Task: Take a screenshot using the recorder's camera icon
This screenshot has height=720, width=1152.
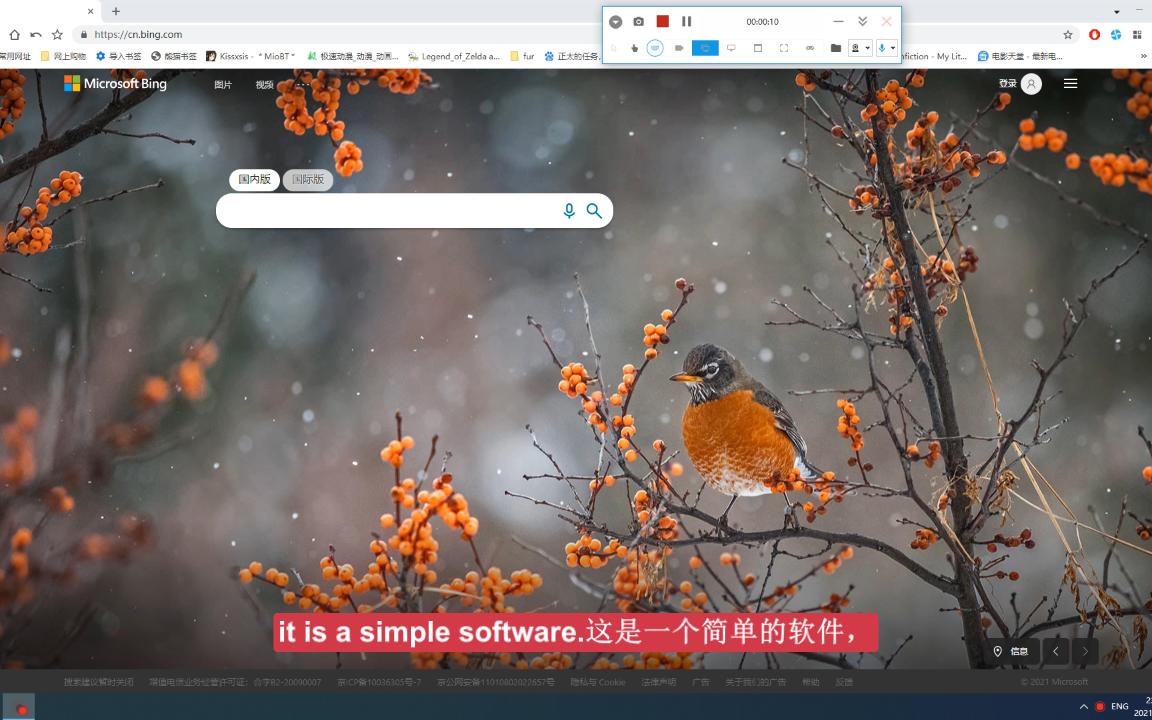Action: point(637,21)
